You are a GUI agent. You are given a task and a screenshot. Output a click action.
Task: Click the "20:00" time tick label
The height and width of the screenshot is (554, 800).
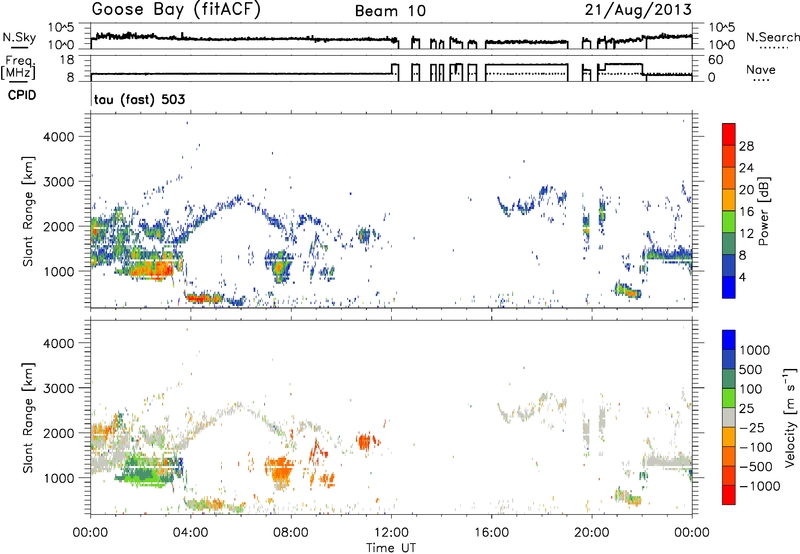592,533
